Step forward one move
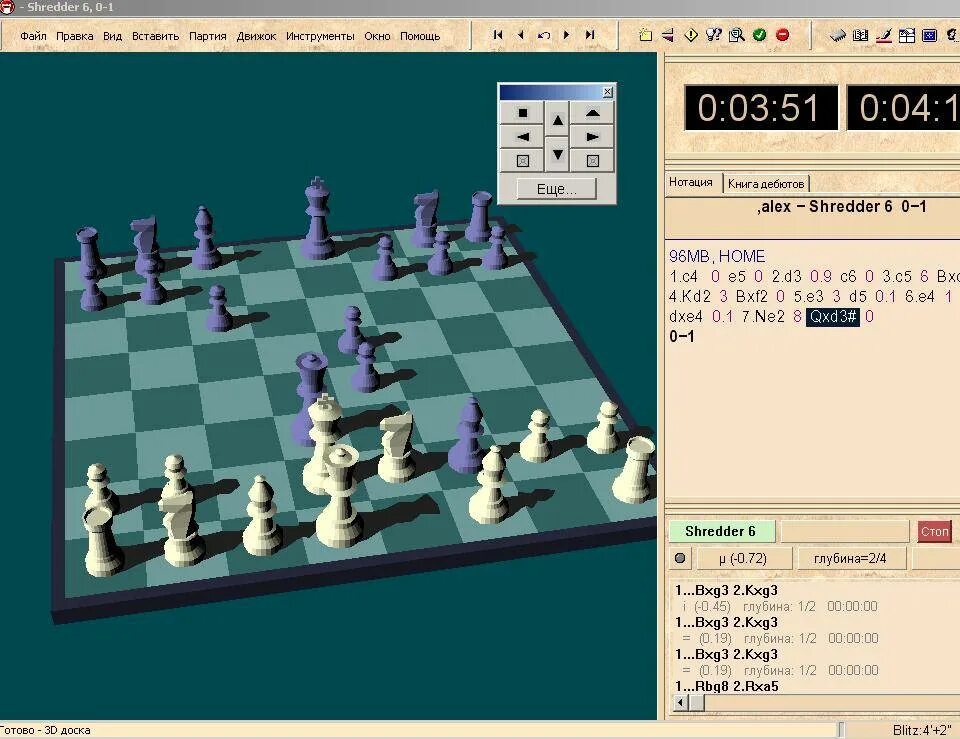This screenshot has width=960, height=739. coord(566,35)
